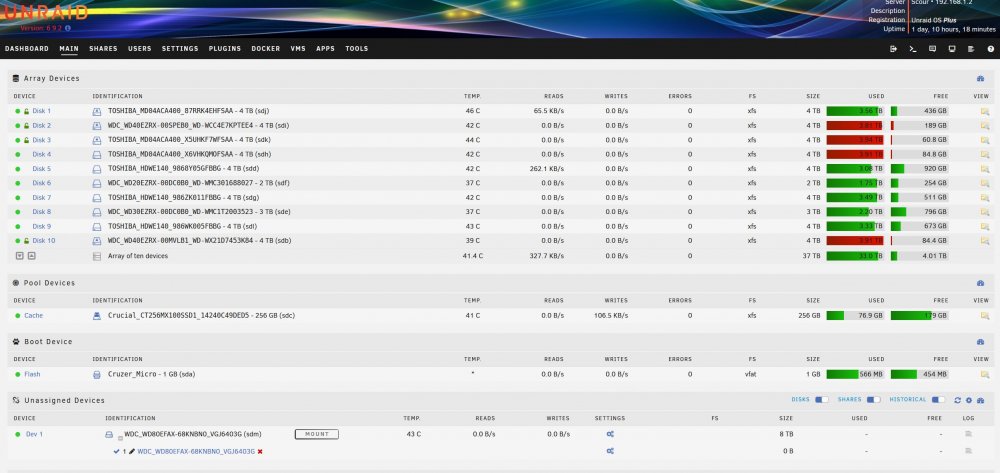
Task: Click Disk 5 green used-space bar
Action: tap(855, 169)
